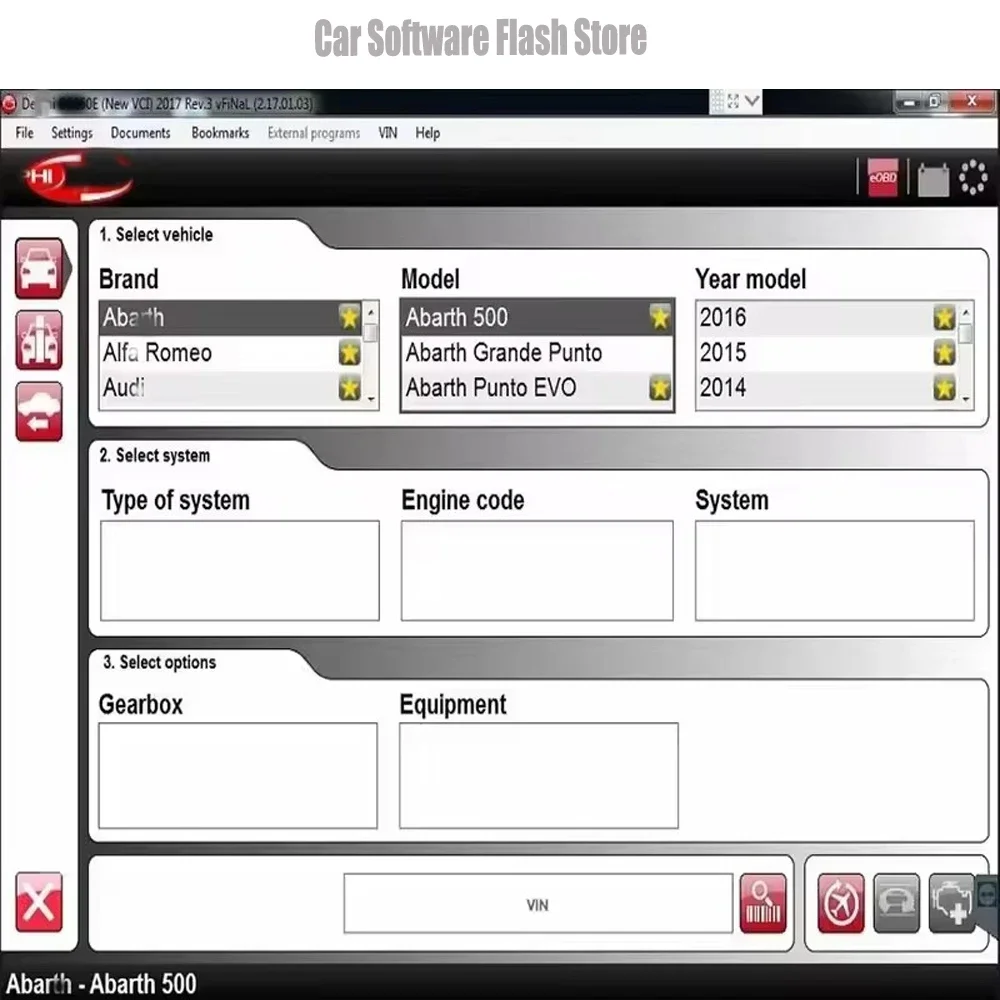Open the Help menu
The width and height of the screenshot is (1000, 1000).
click(427, 133)
